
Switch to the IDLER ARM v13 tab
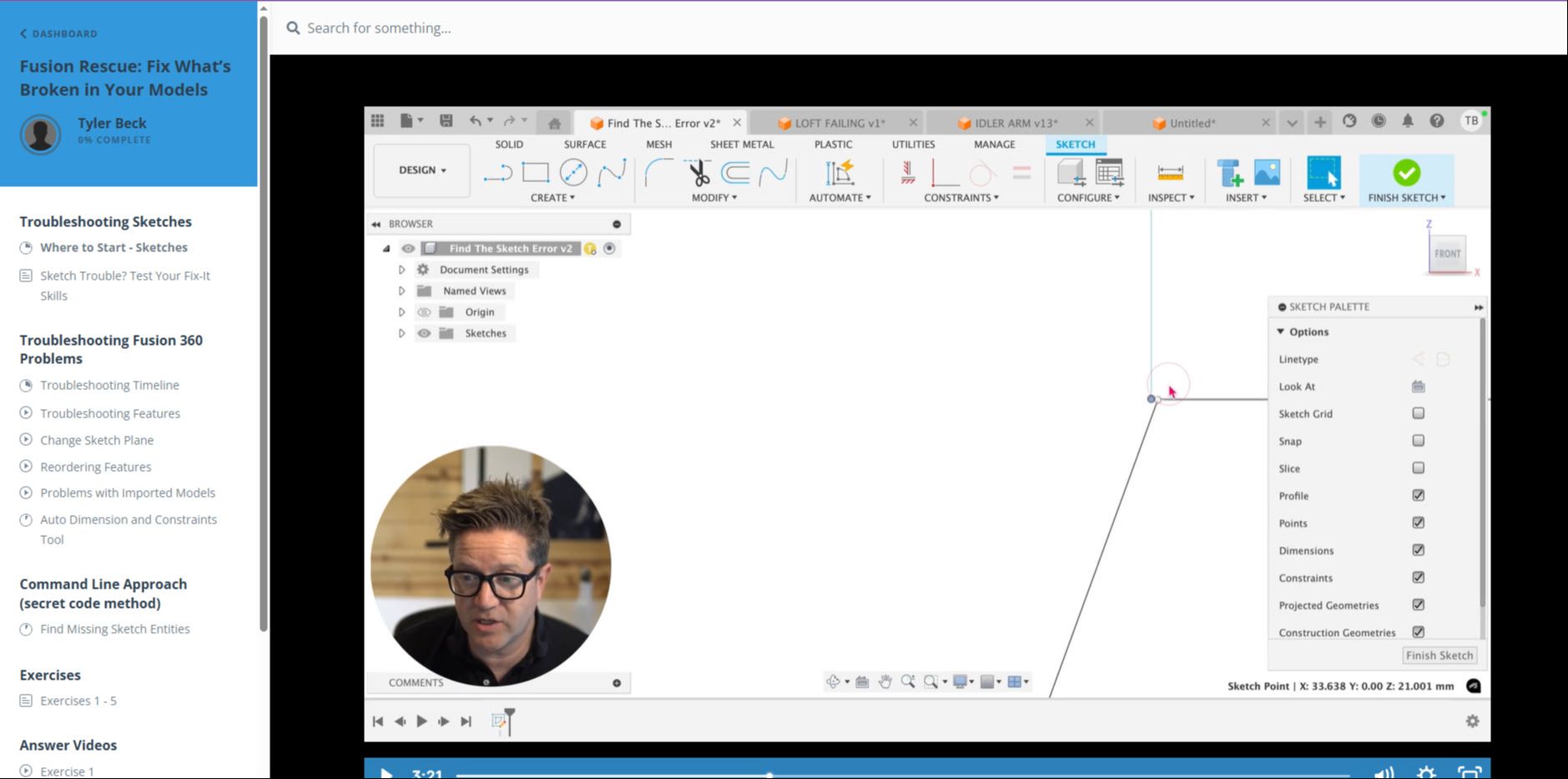coord(1016,123)
